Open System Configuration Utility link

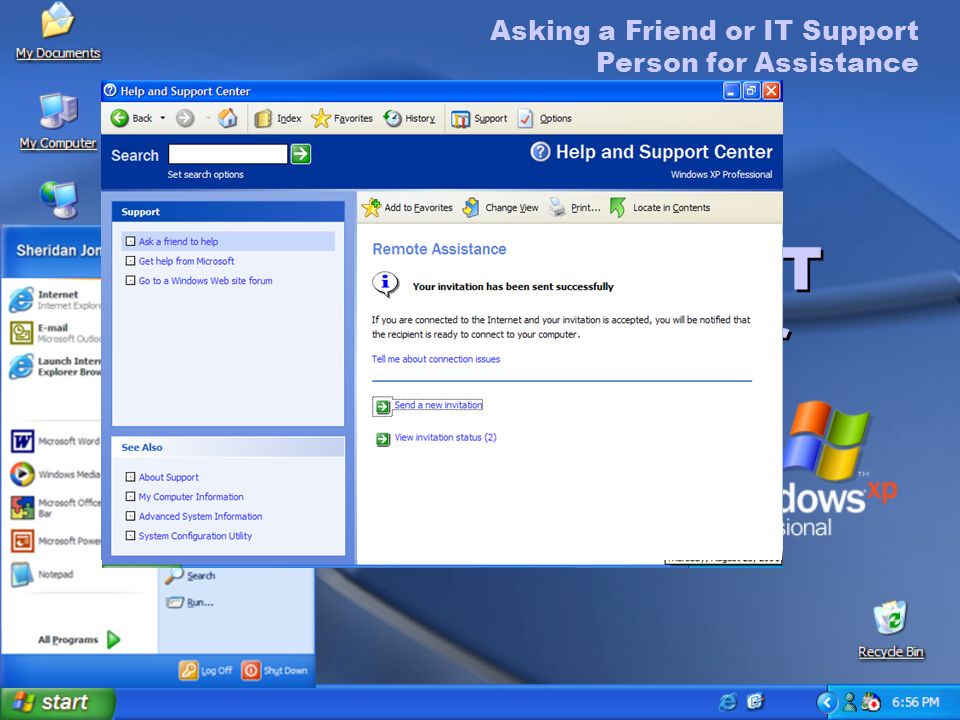195,536
